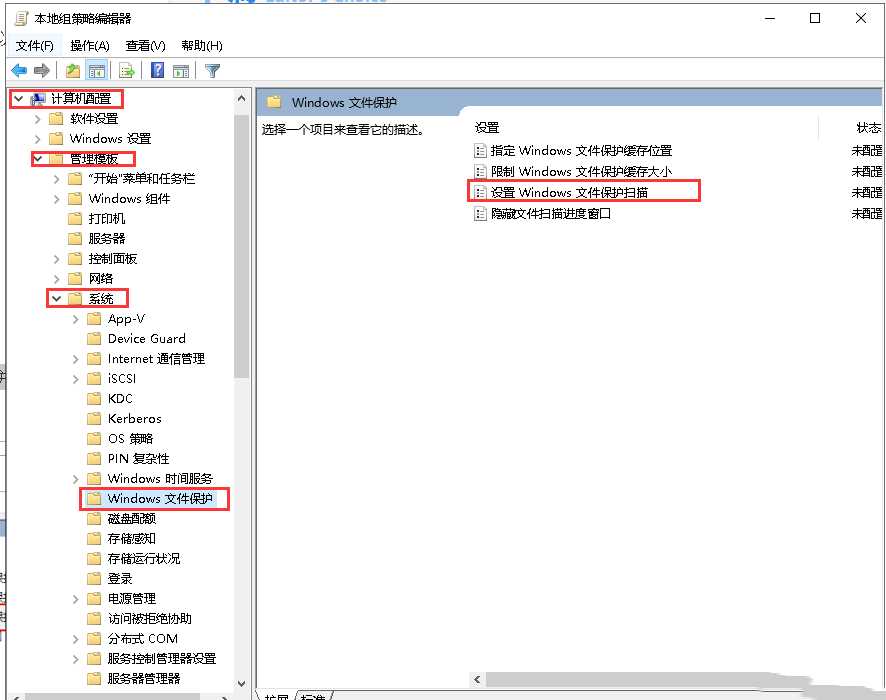
Task: Click the folder icon in Windows 文件保护 header
Action: tap(274, 102)
